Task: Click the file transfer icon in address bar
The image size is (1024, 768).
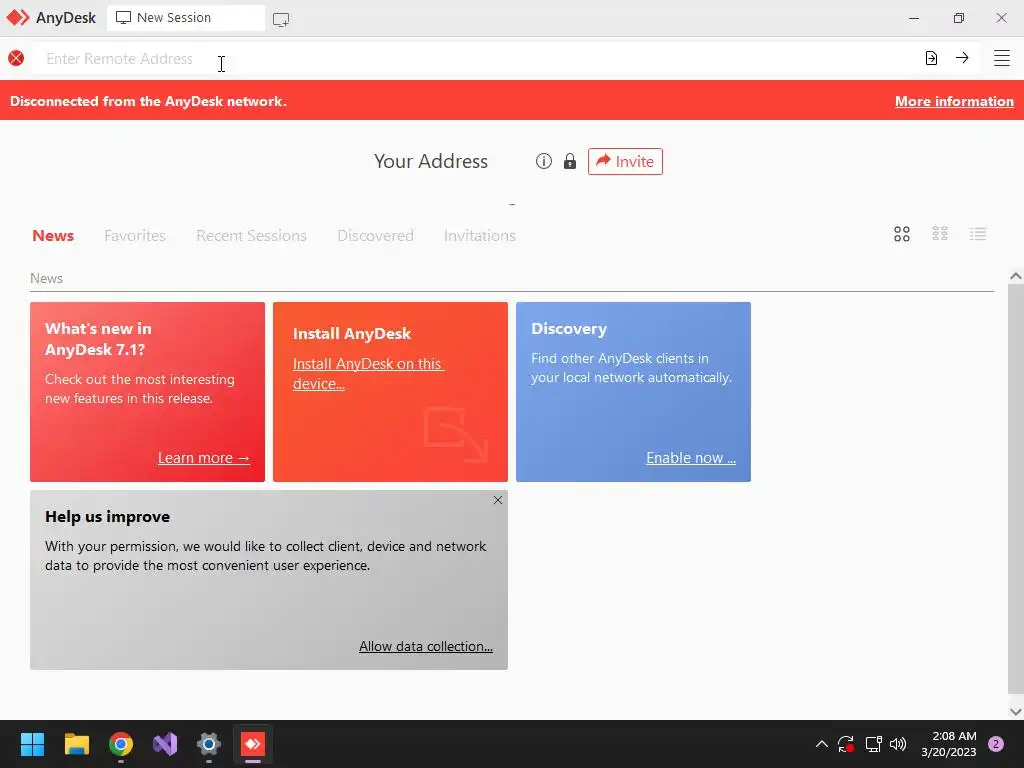Action: click(x=931, y=58)
